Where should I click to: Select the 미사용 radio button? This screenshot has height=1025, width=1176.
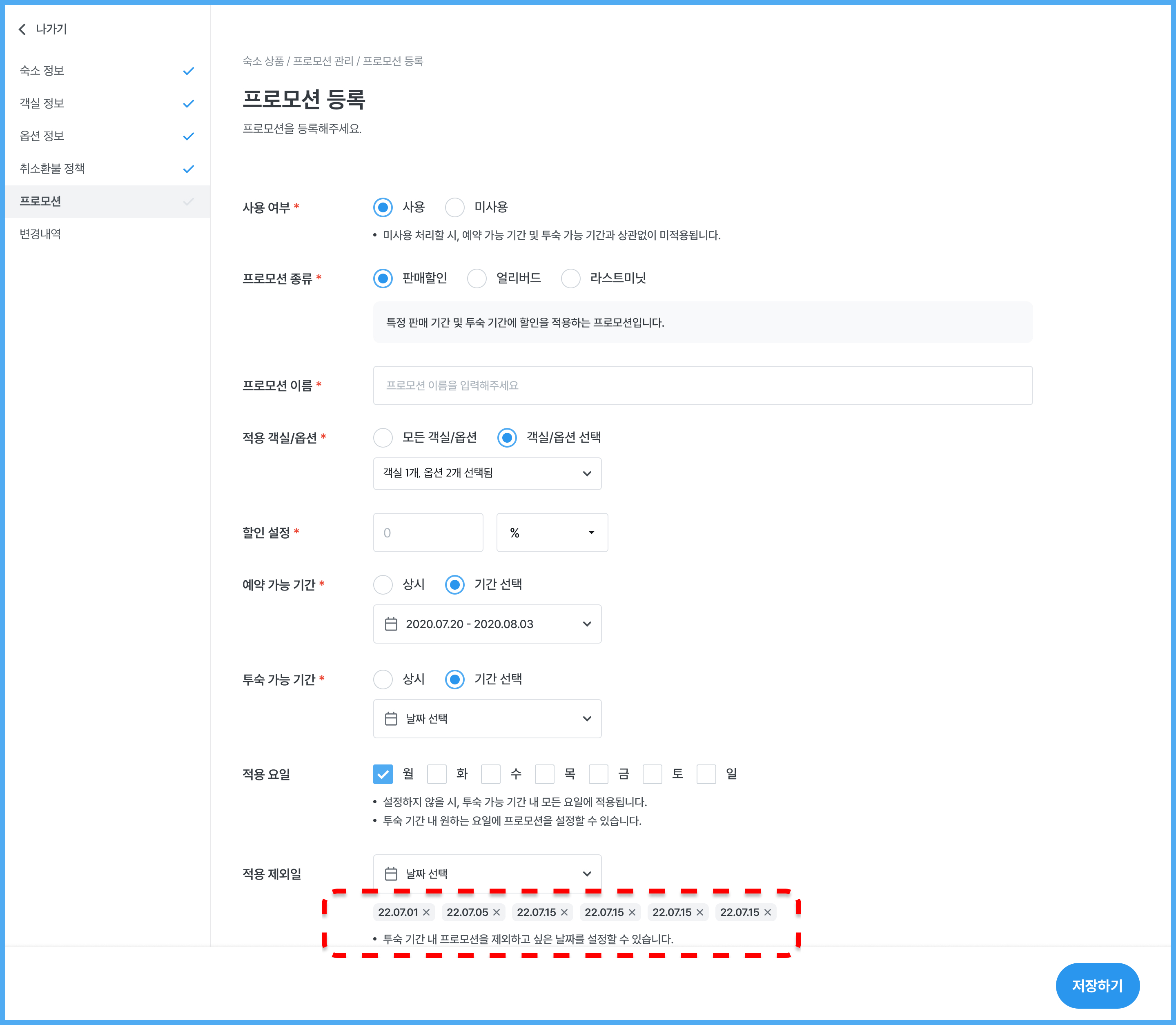[x=455, y=207]
